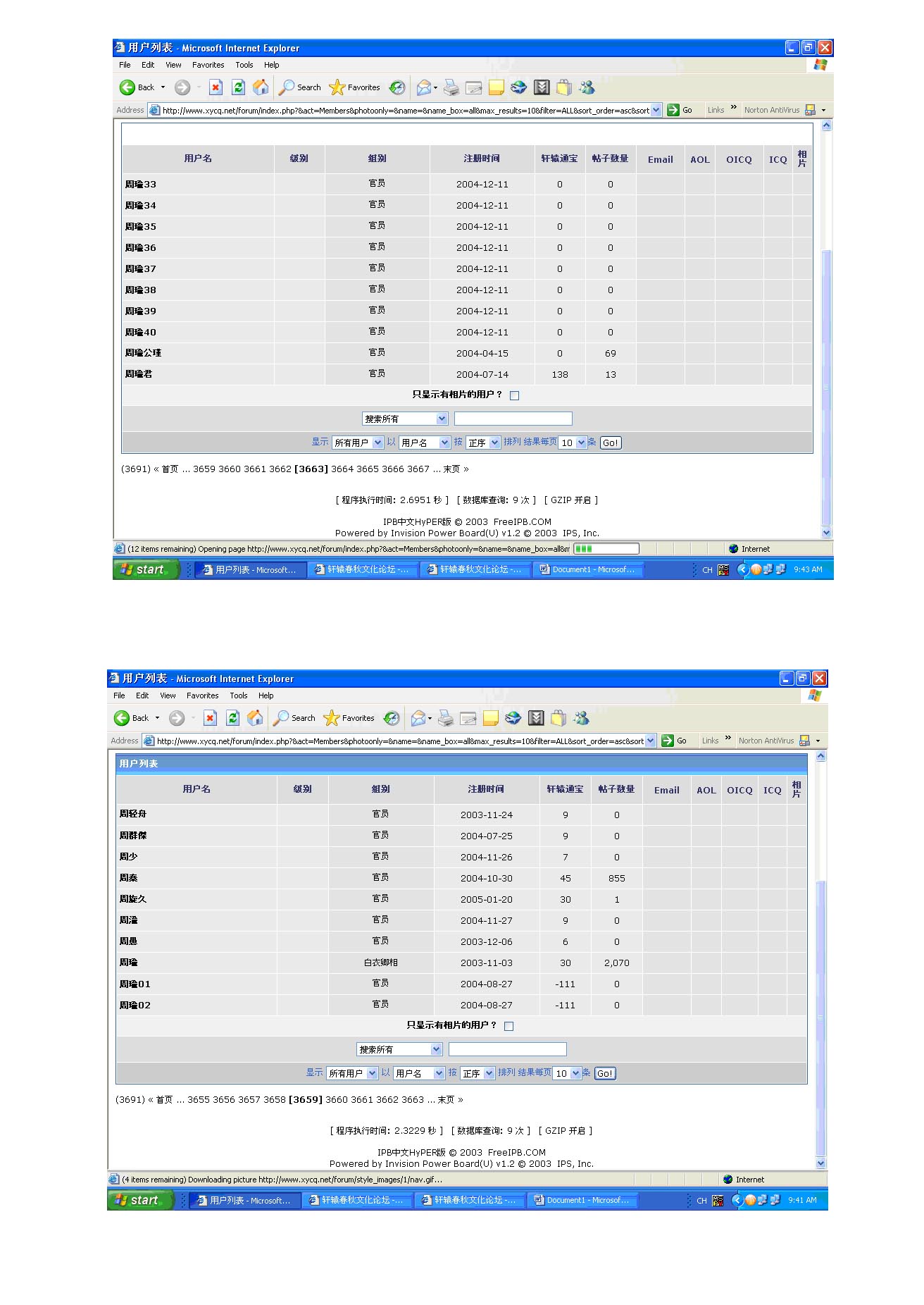The width and height of the screenshot is (924, 1305).
Task: Open results-per-page 10 dropdown in upper window
Action: click(573, 443)
